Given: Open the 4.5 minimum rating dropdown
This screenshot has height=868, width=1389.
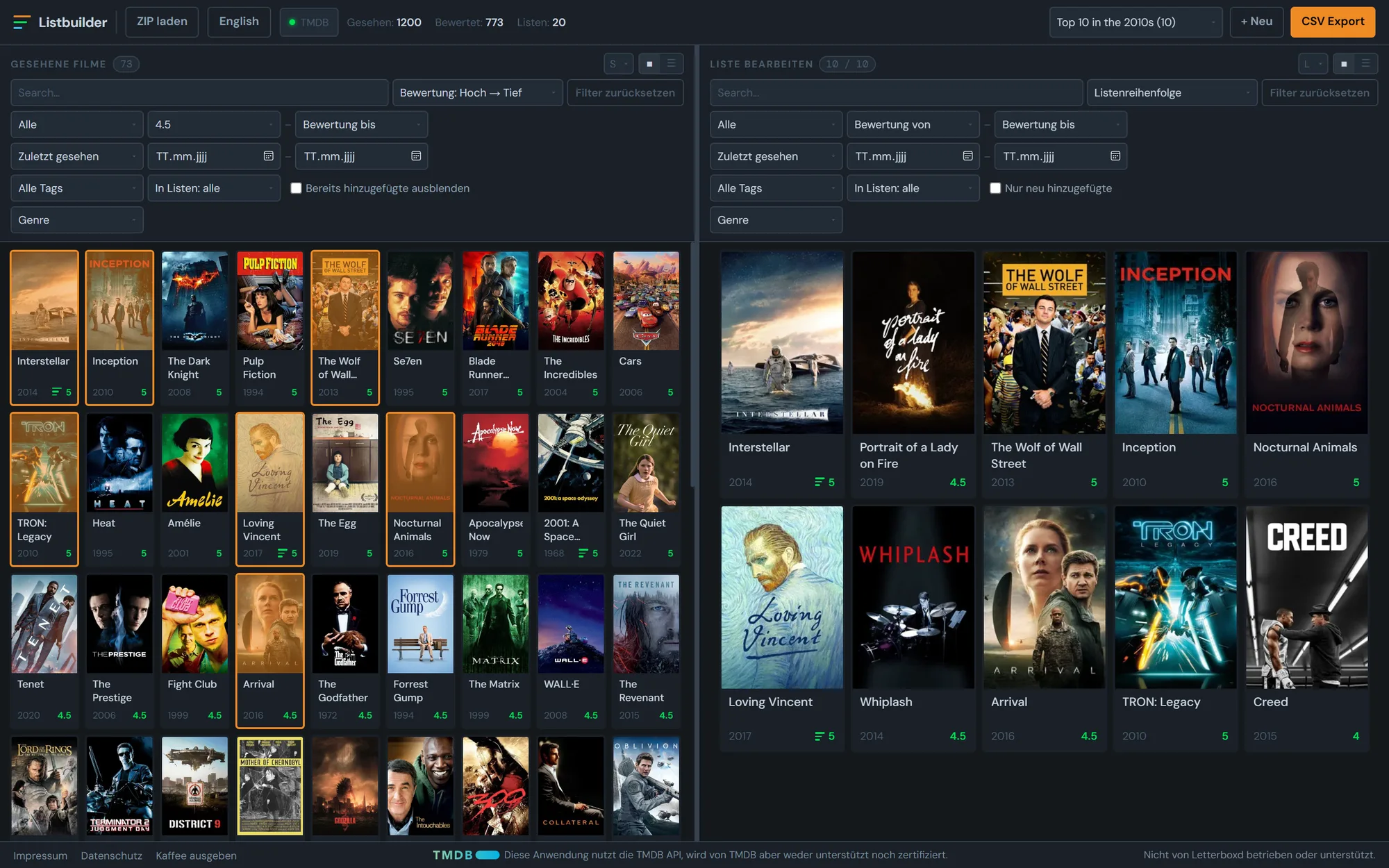Looking at the screenshot, I should [x=214, y=124].
